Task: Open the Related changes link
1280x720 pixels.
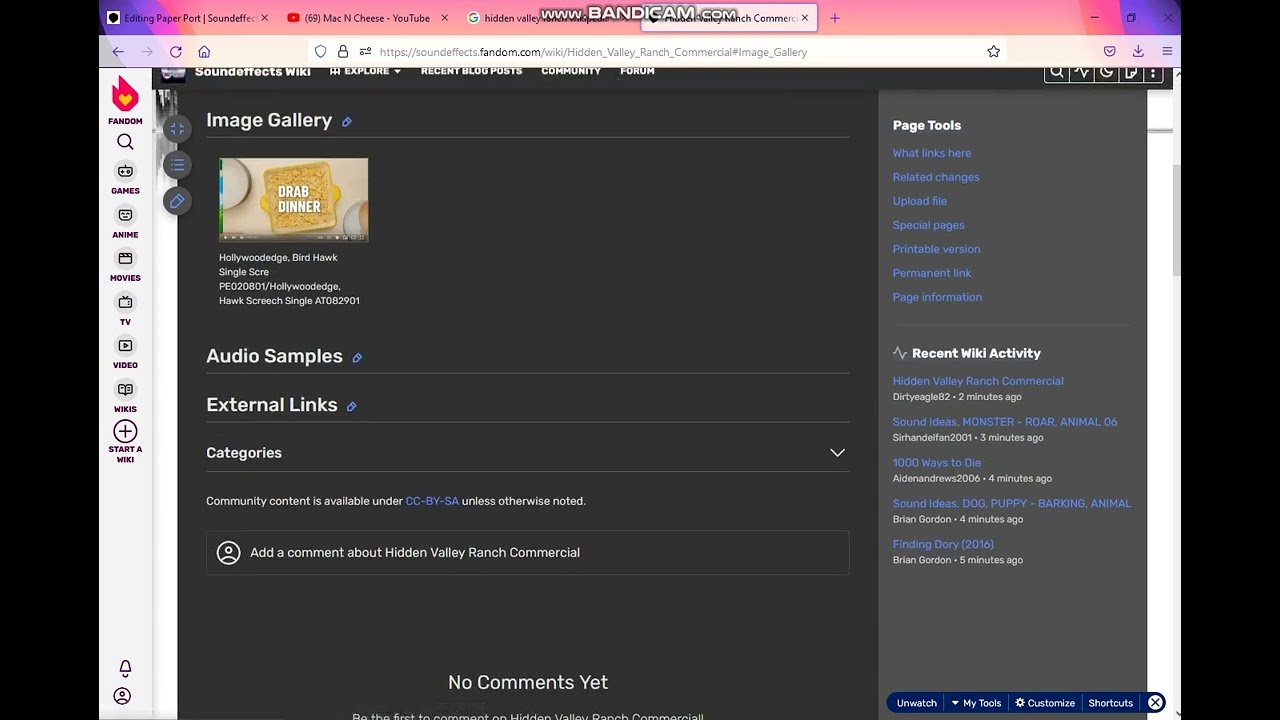Action: pyautogui.click(x=936, y=177)
